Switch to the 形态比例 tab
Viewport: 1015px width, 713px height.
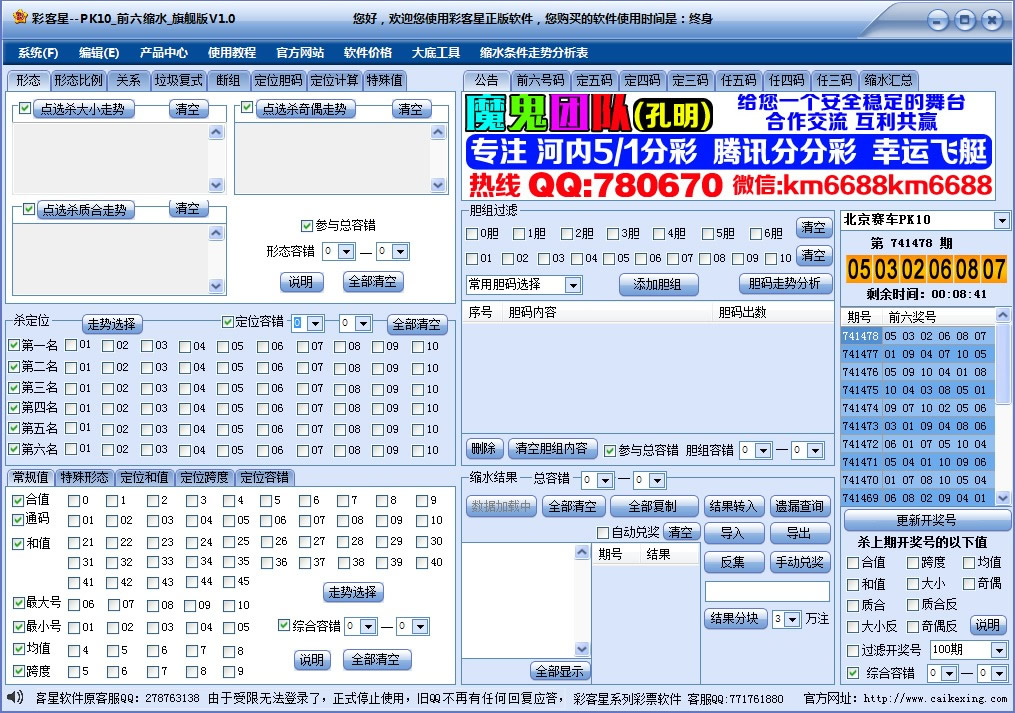(x=79, y=80)
